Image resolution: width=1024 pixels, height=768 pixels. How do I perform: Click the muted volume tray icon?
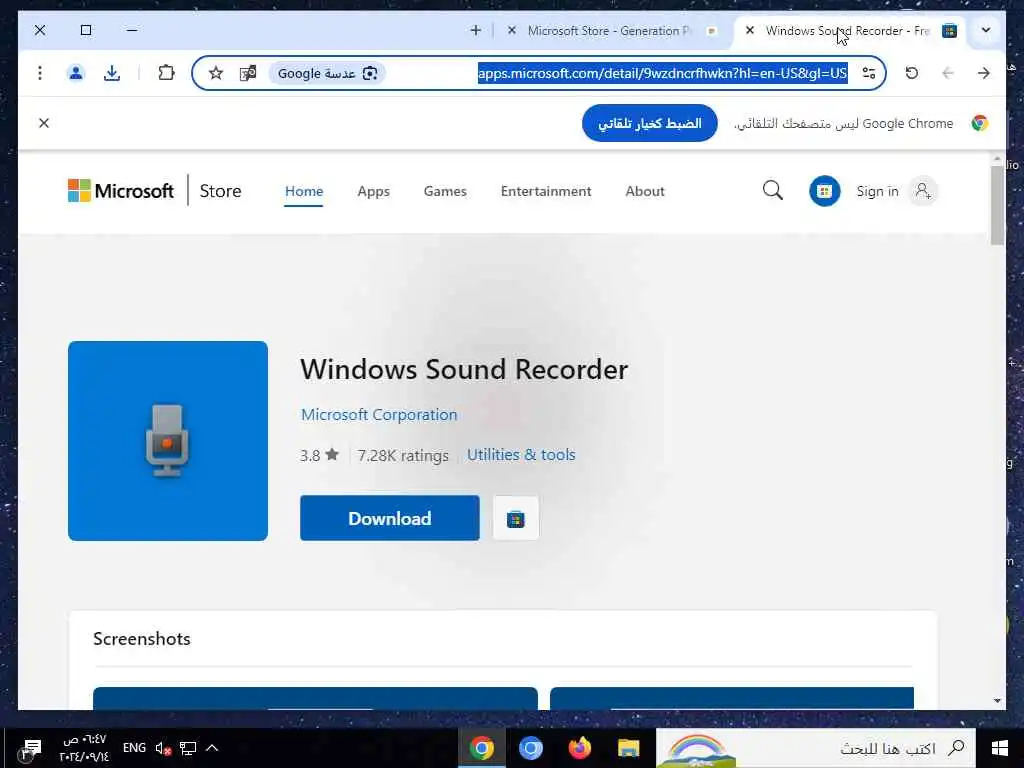point(163,748)
